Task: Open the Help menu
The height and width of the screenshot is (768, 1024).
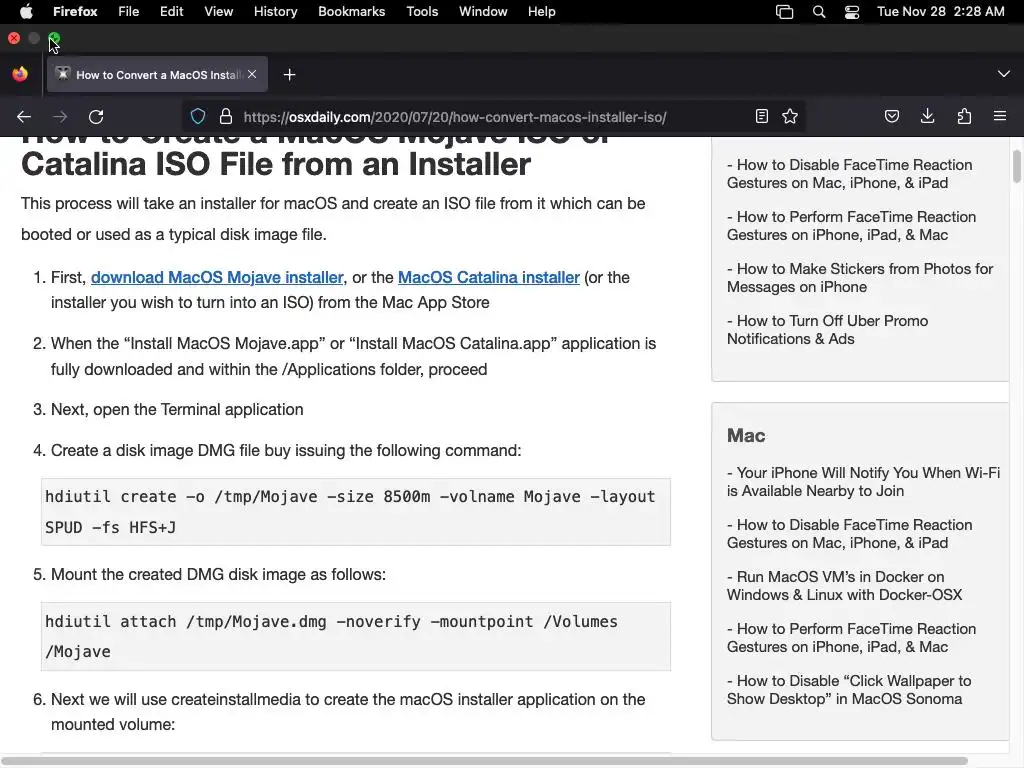Action: coord(541,12)
